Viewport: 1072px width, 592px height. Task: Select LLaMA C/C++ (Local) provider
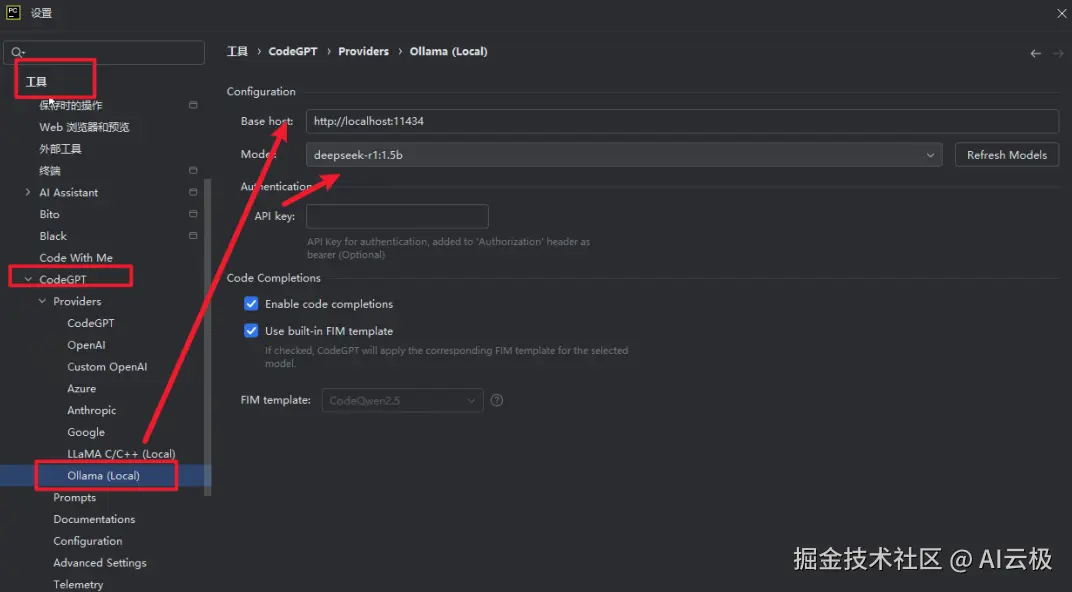121,453
